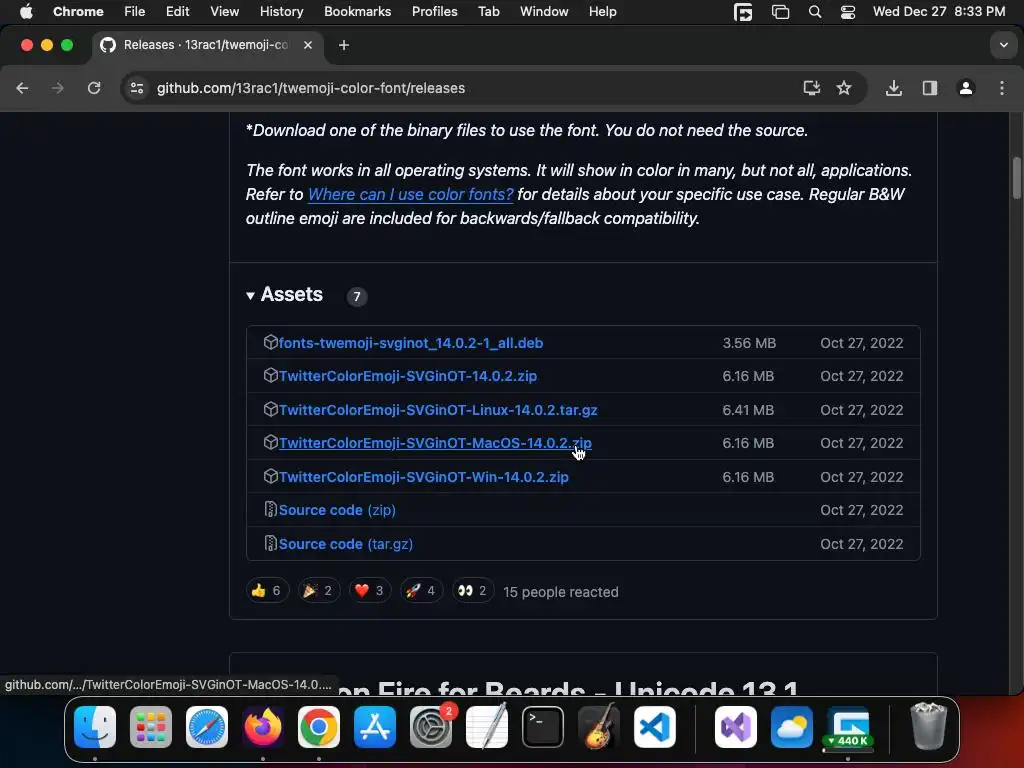
Task: Open the tab search dropdown arrow
Action: coord(1004,45)
